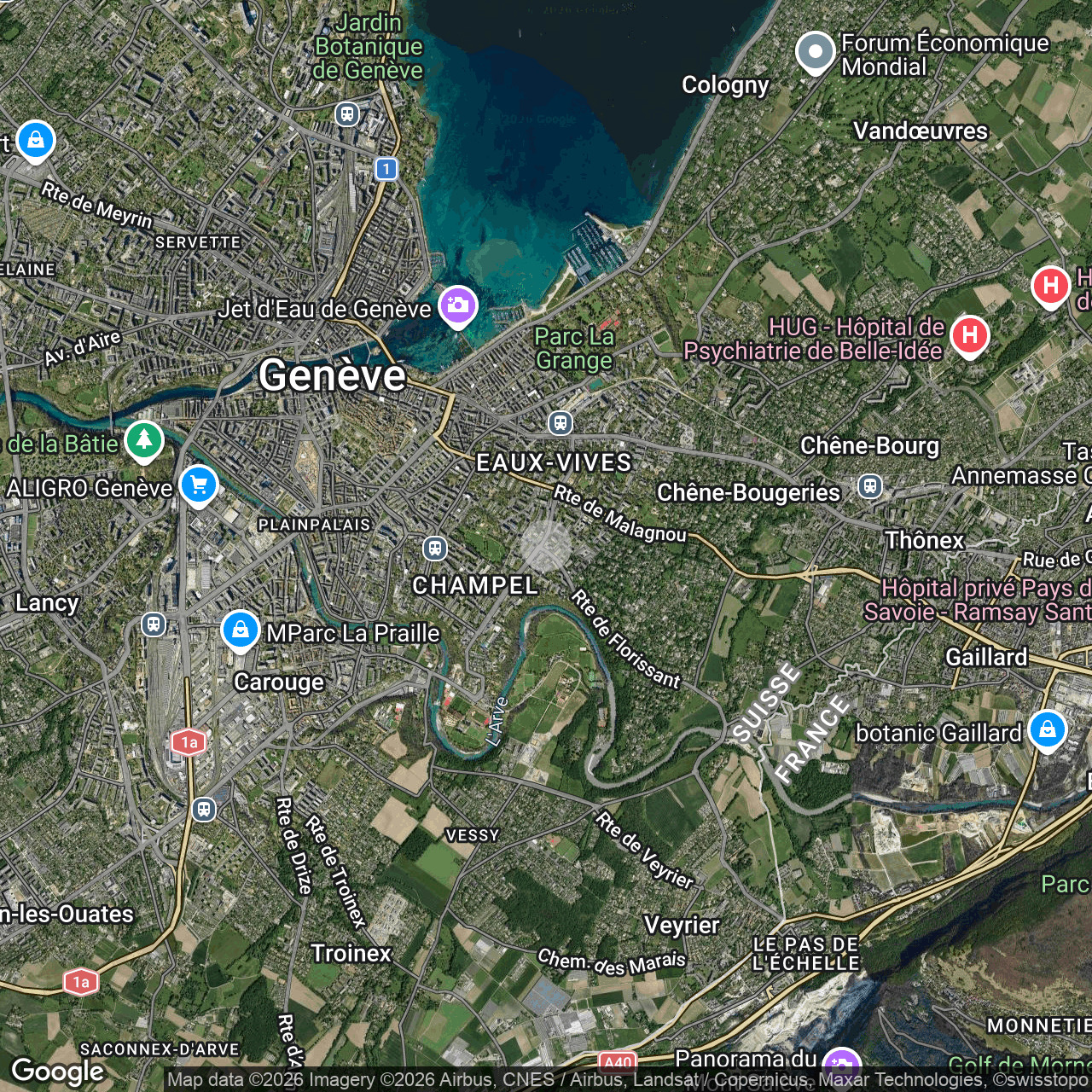This screenshot has width=1092, height=1092.
Task: Click the ALIGRO Genève shopping cart pin
Action: (x=199, y=485)
